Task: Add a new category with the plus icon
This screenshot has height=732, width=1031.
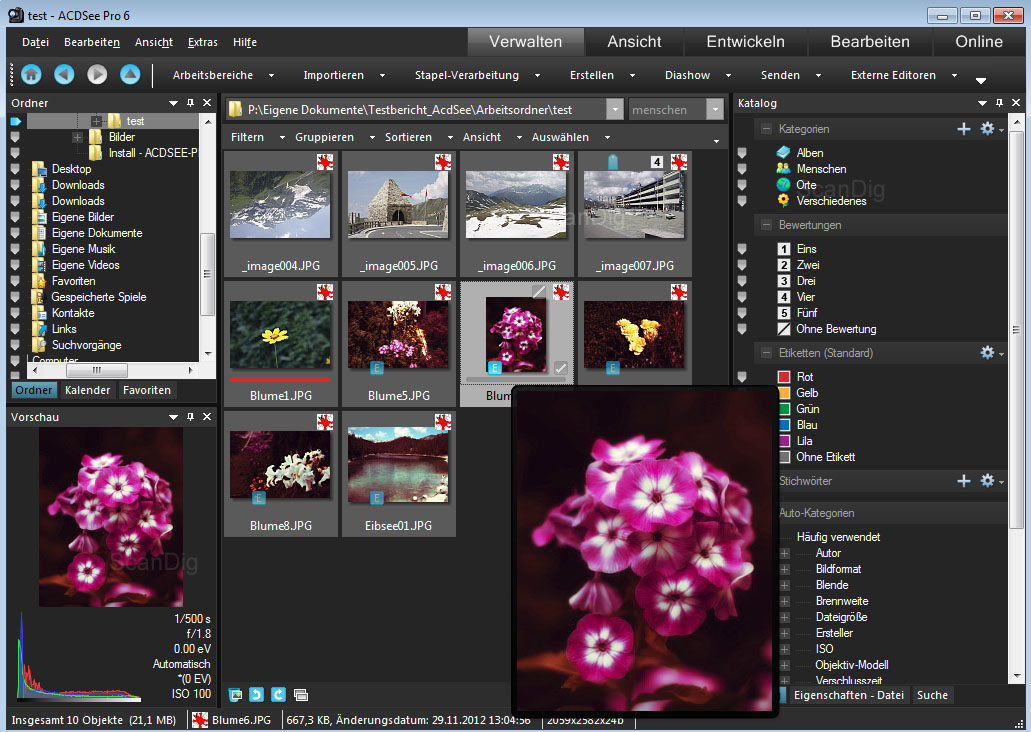Action: pos(964,129)
